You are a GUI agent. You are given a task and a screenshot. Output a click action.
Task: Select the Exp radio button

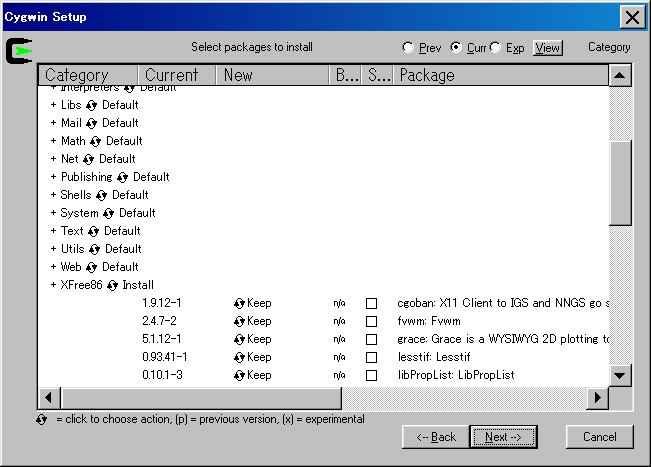point(495,48)
